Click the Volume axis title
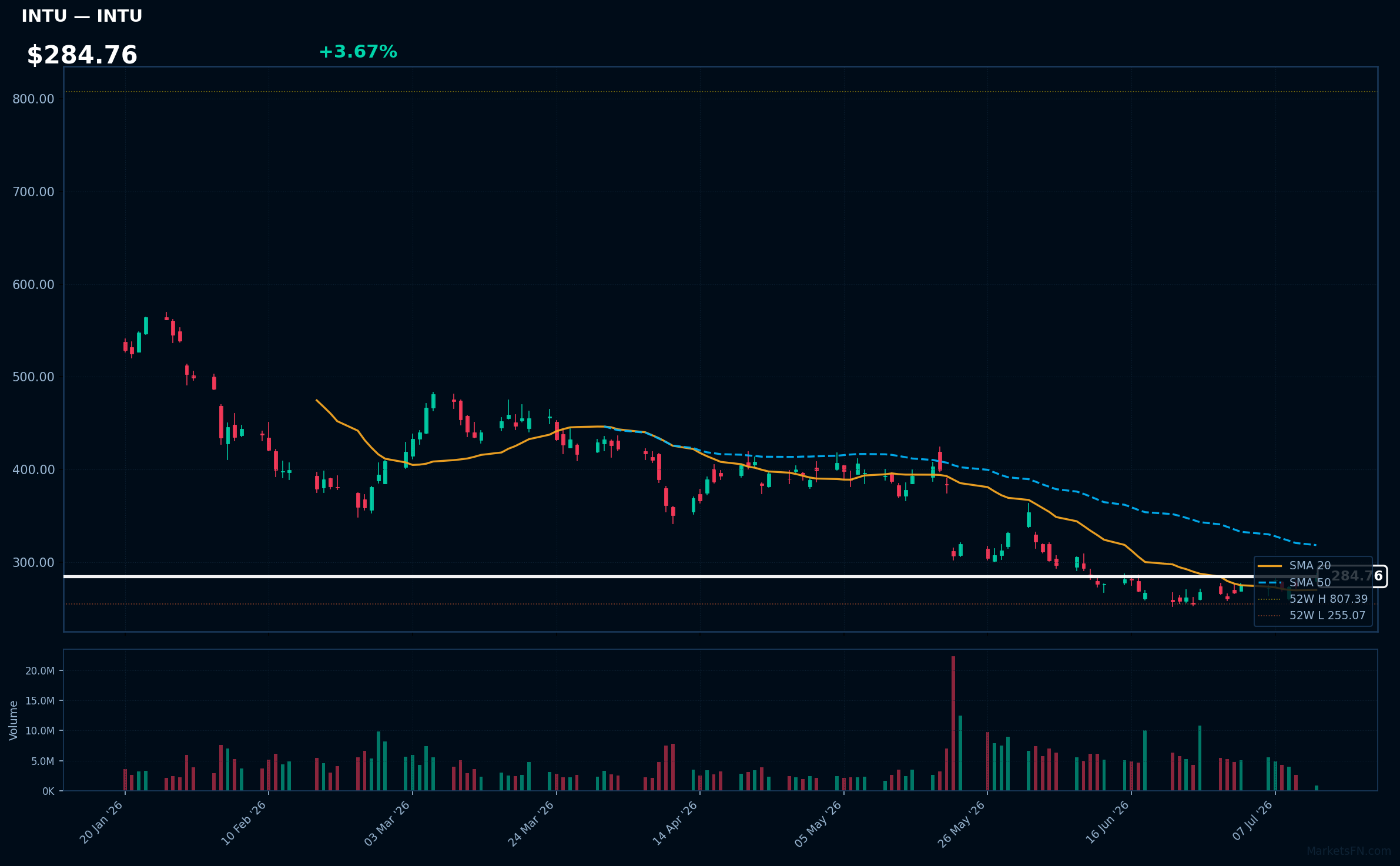This screenshot has height=866, width=1400. (14, 720)
